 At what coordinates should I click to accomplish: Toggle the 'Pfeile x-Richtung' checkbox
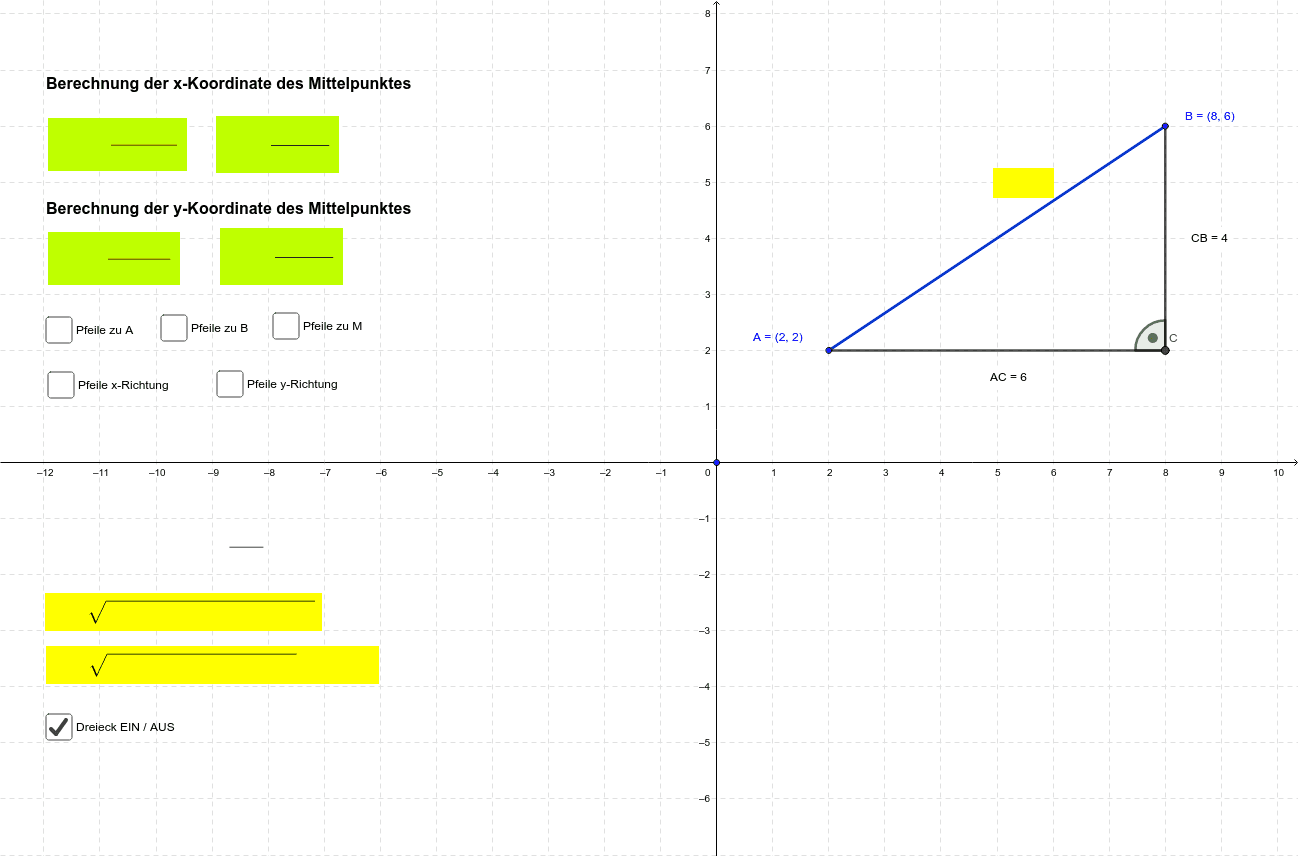click(61, 385)
